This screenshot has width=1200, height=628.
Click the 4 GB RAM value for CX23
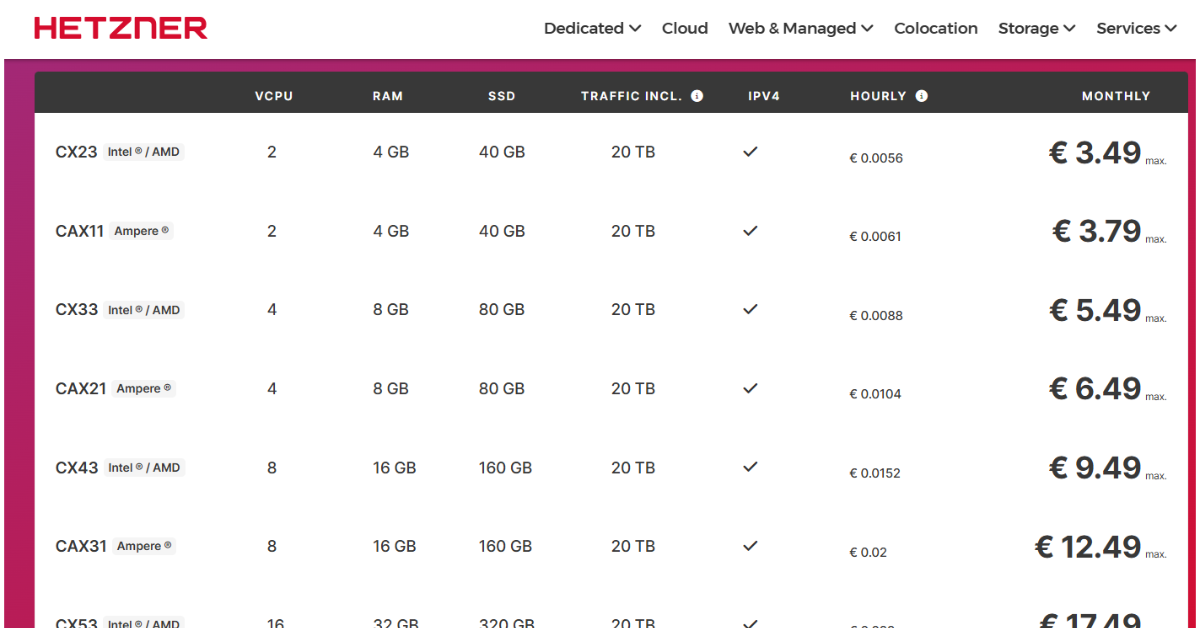[x=391, y=152]
